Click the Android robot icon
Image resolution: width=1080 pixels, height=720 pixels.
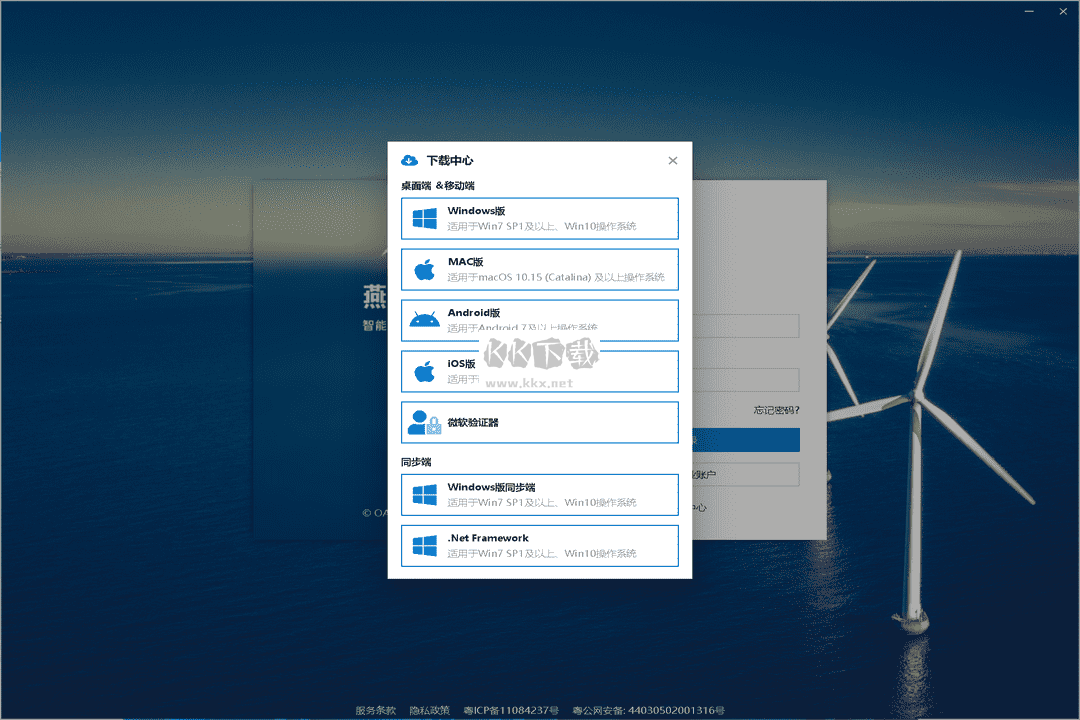(425, 321)
